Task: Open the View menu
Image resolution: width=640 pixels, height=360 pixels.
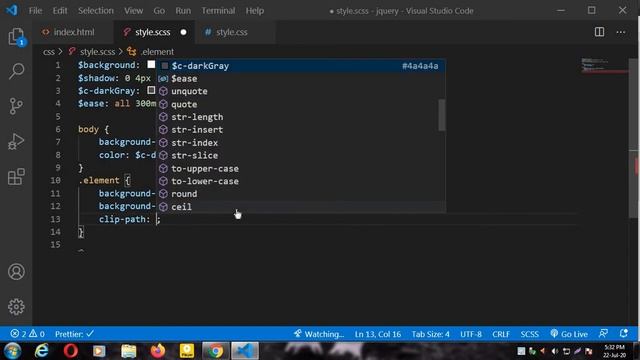Action: [x=133, y=11]
